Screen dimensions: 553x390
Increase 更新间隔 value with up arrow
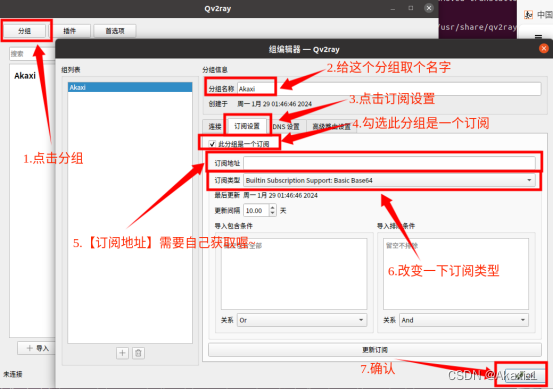272,208
